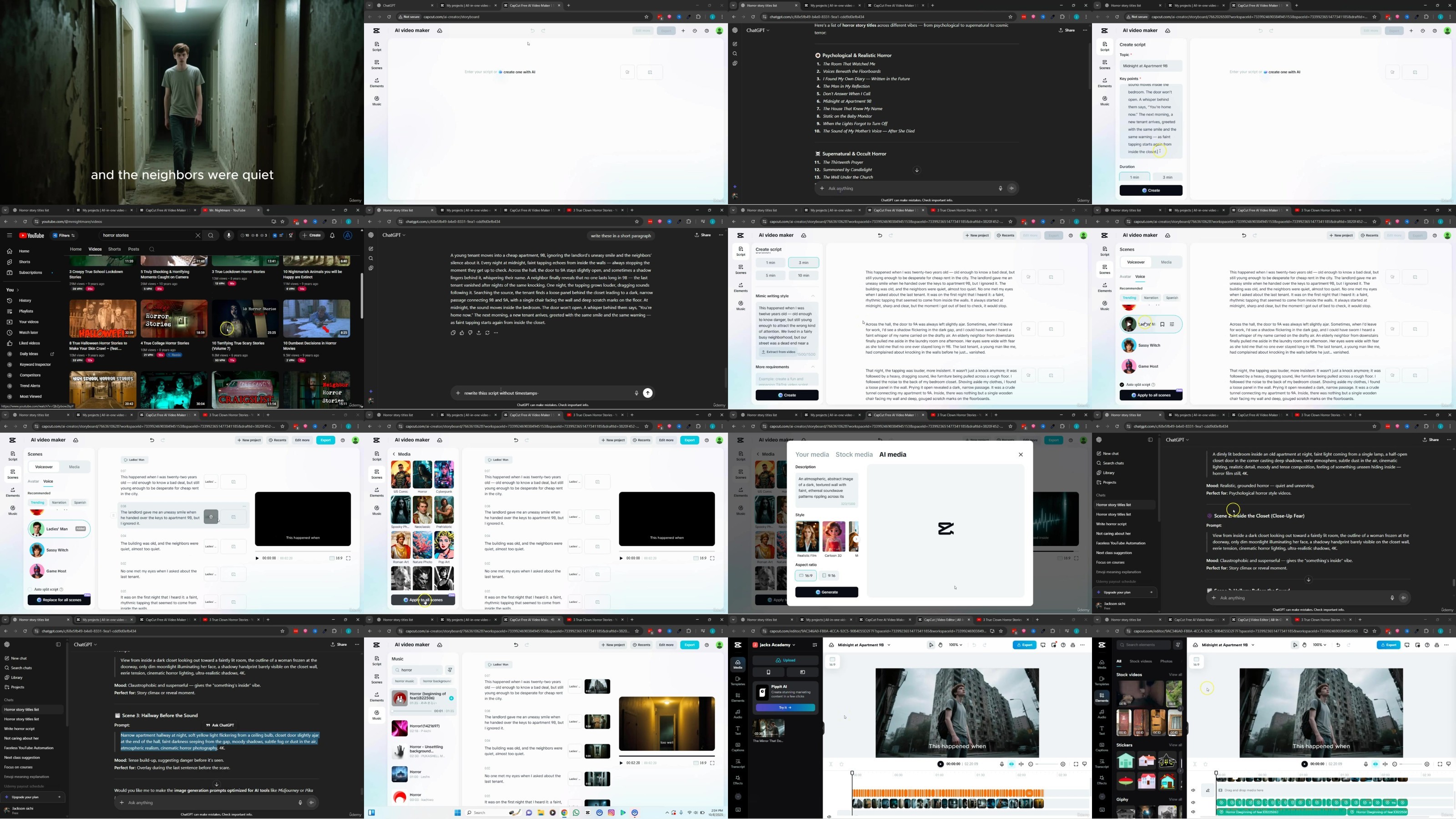Open '10 Terrifying True Scary Stories' video thumbnail

click(x=245, y=319)
